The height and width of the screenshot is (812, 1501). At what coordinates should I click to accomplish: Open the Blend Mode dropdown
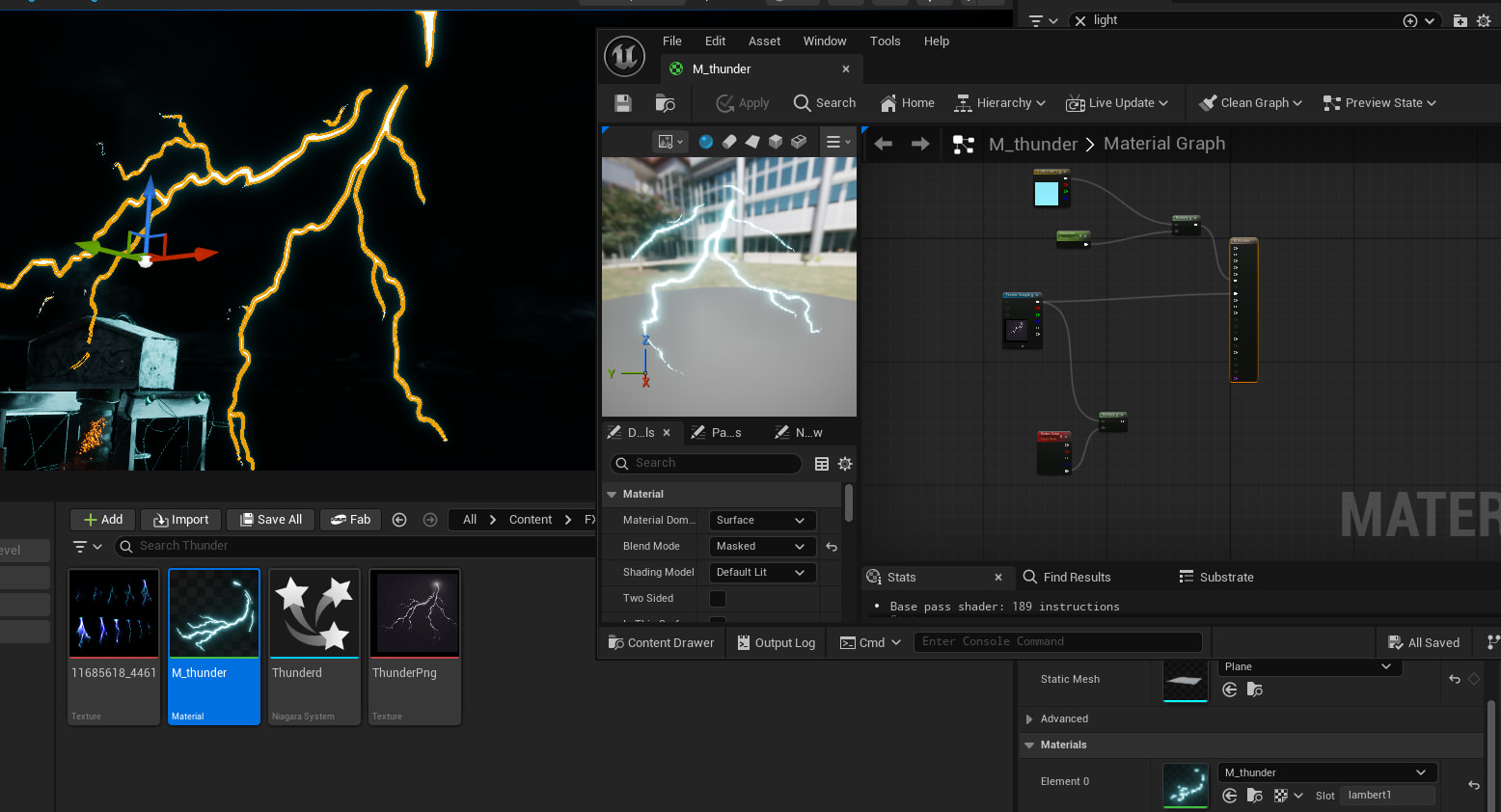click(x=761, y=547)
